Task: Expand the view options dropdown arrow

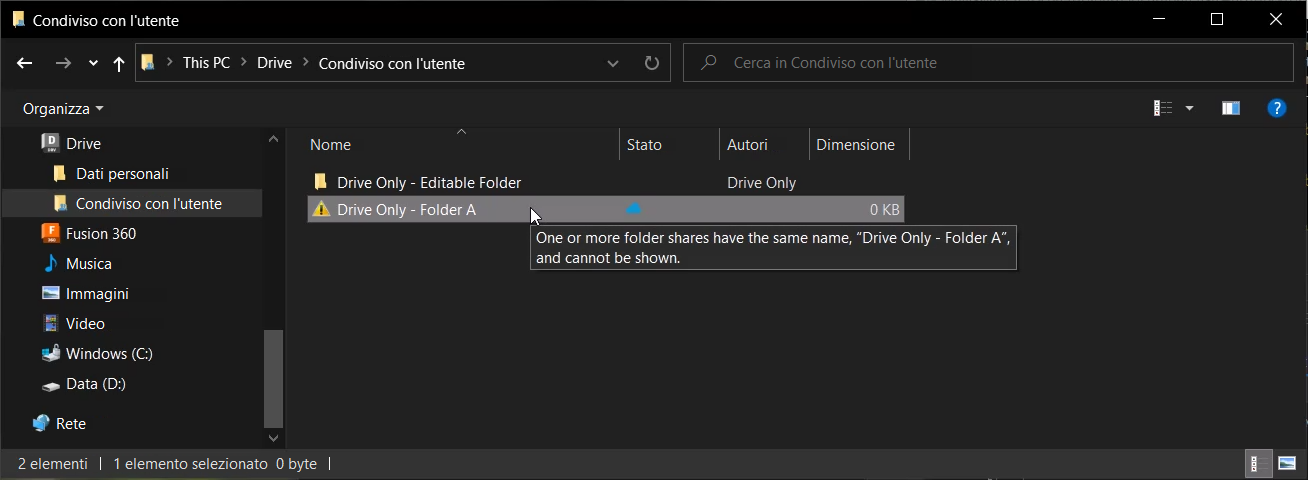Action: pyautogui.click(x=1189, y=108)
